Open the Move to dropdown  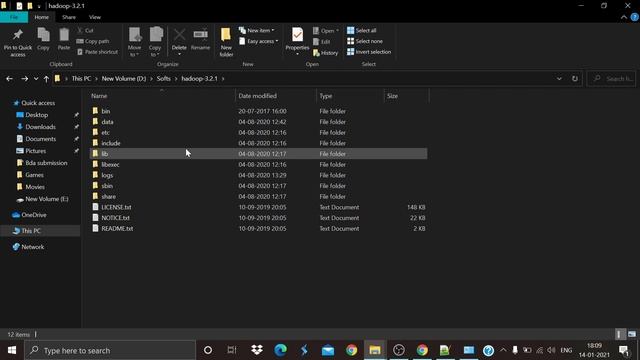coord(134,42)
